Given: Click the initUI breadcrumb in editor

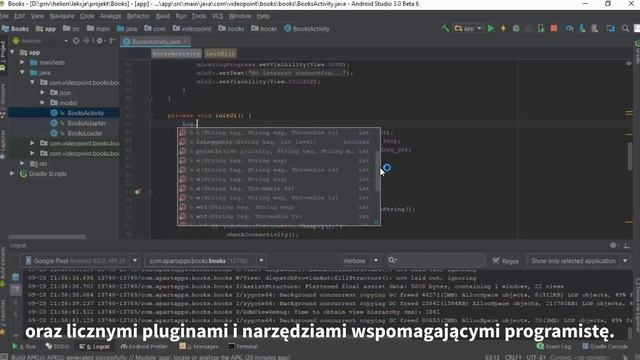Looking at the screenshot, I should click(220, 53).
